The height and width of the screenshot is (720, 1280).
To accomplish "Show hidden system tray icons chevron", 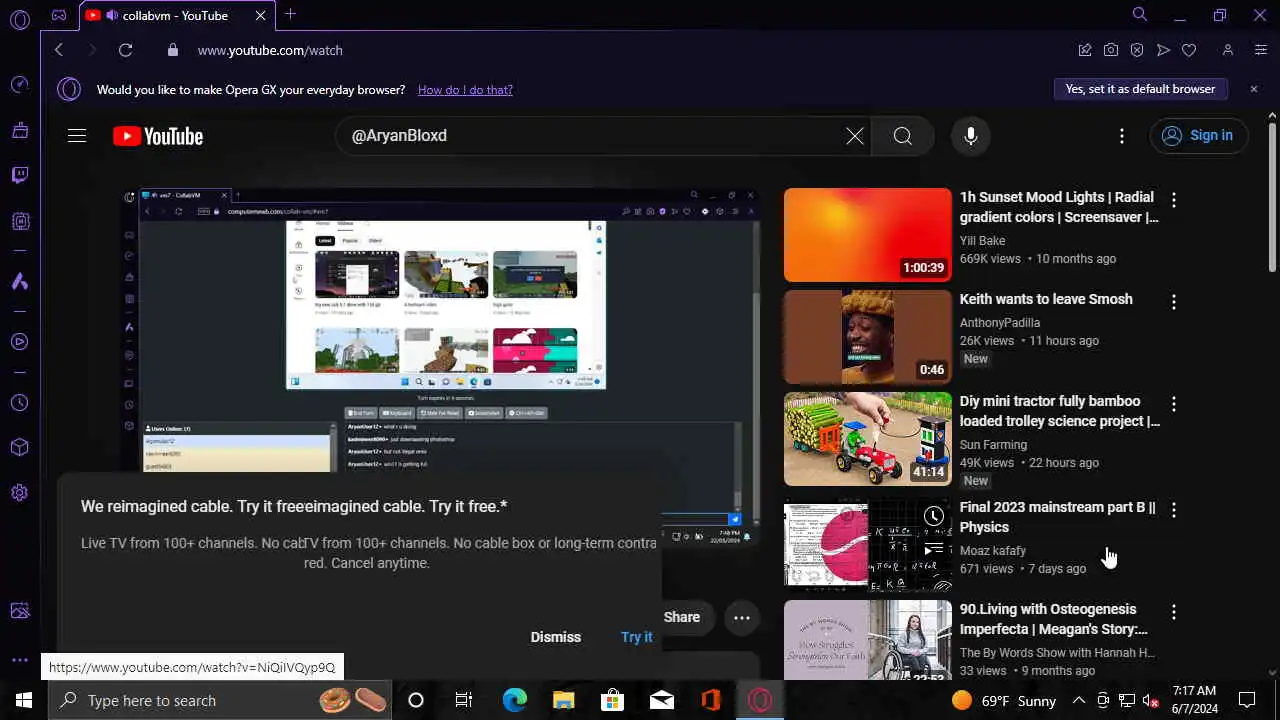I will tap(1079, 700).
